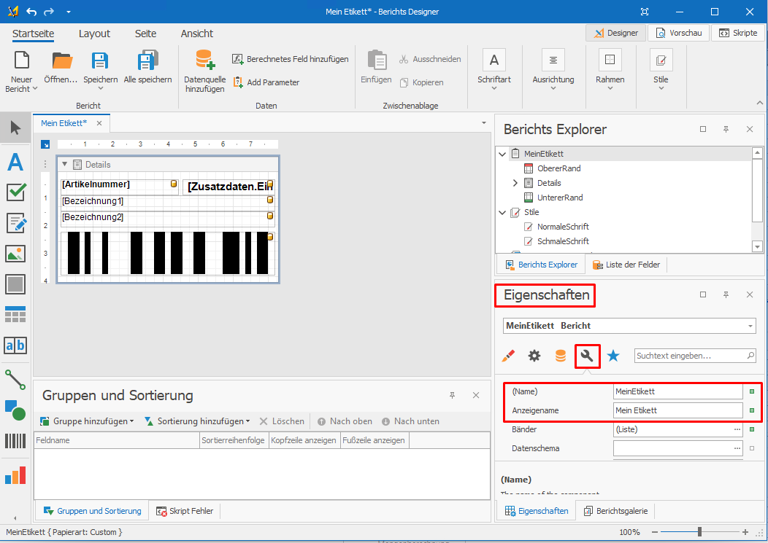Collapse the Stile tree node
This screenshot has height=543, width=768.
[502, 212]
